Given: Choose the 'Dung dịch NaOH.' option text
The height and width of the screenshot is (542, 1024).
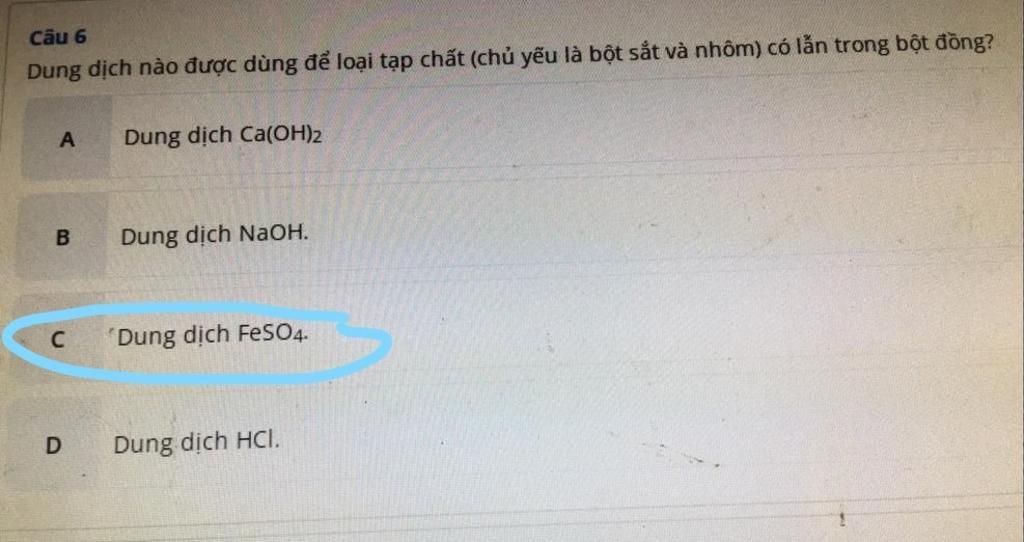Looking at the screenshot, I should tap(214, 234).
